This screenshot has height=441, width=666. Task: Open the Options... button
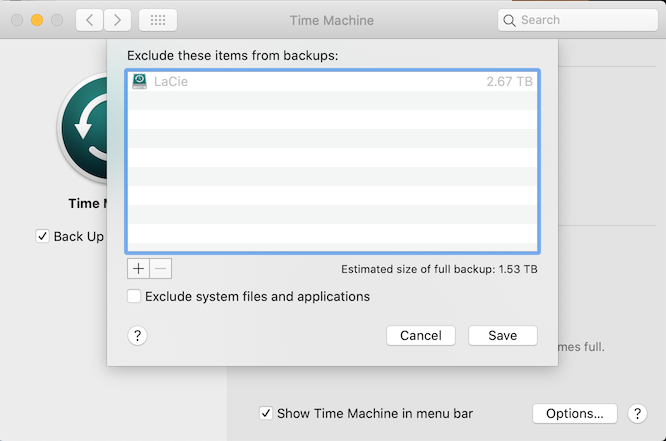[574, 413]
